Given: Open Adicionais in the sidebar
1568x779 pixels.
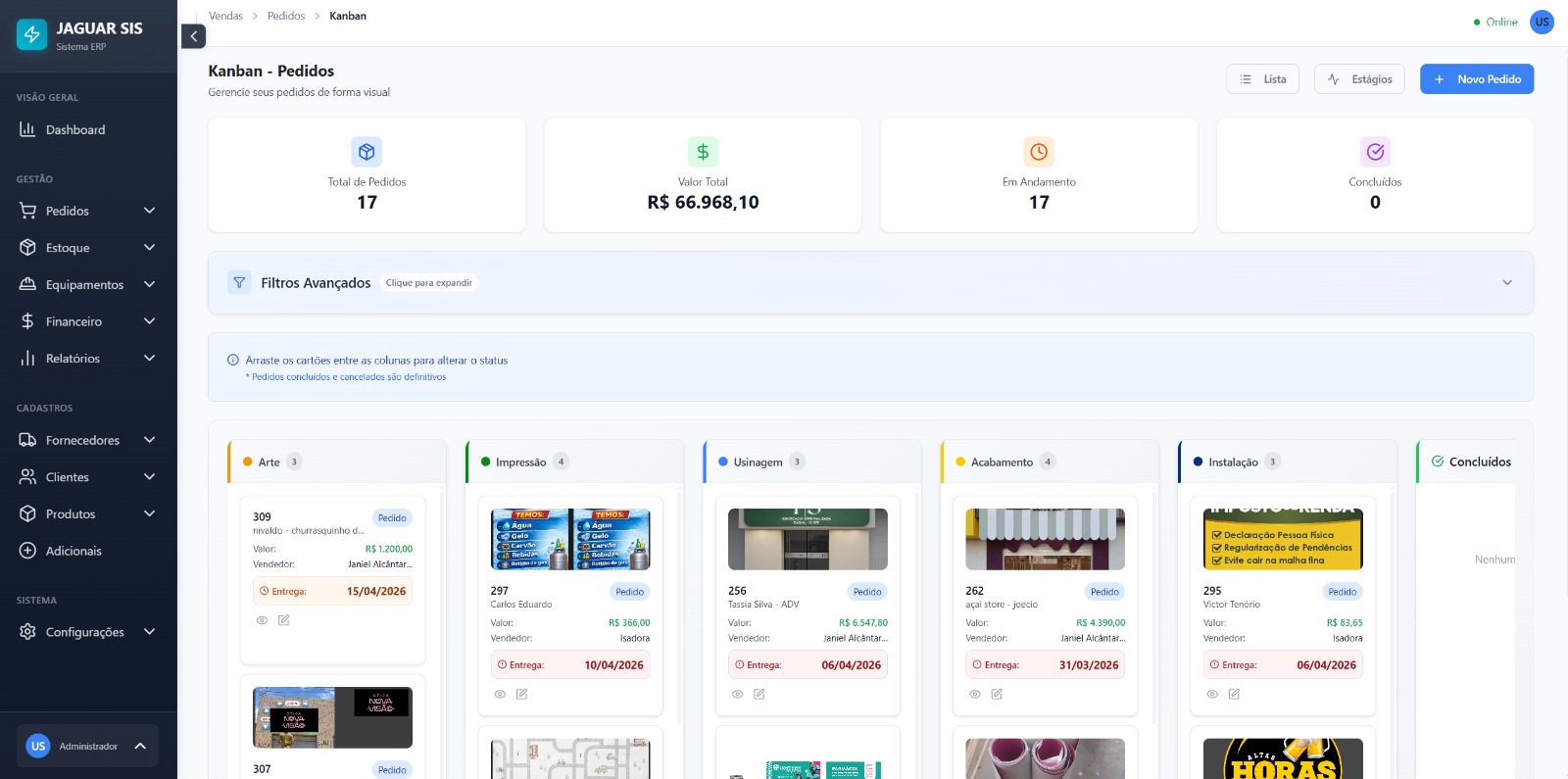Looking at the screenshot, I should (x=73, y=551).
